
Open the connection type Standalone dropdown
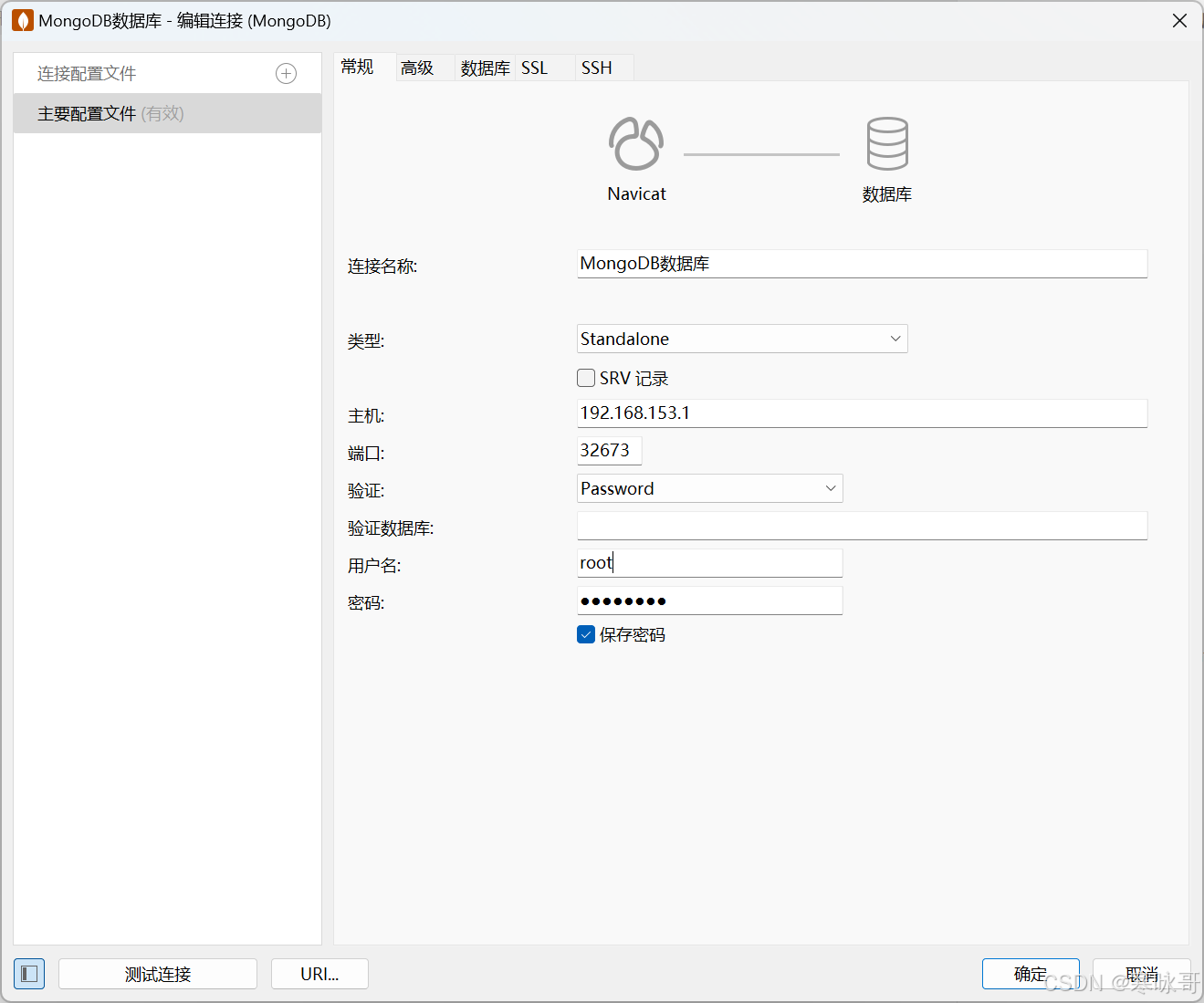tap(742, 339)
